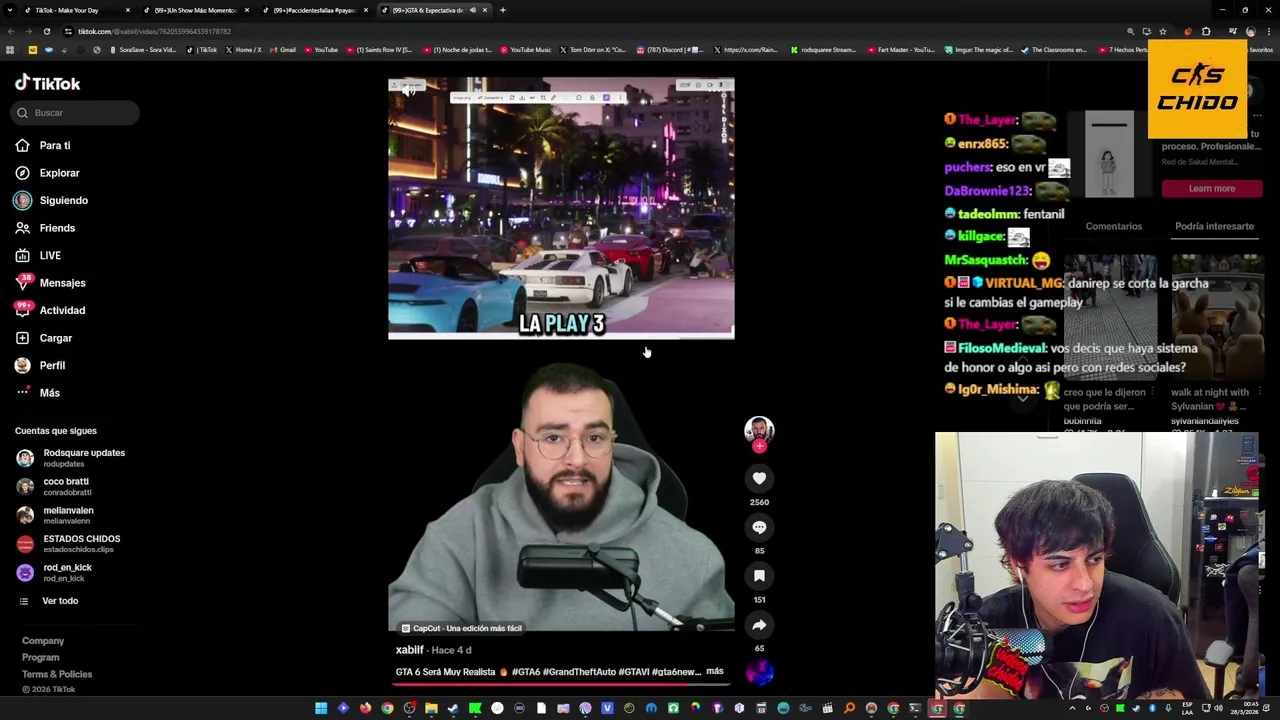Click the Buscar search field

coord(75,113)
